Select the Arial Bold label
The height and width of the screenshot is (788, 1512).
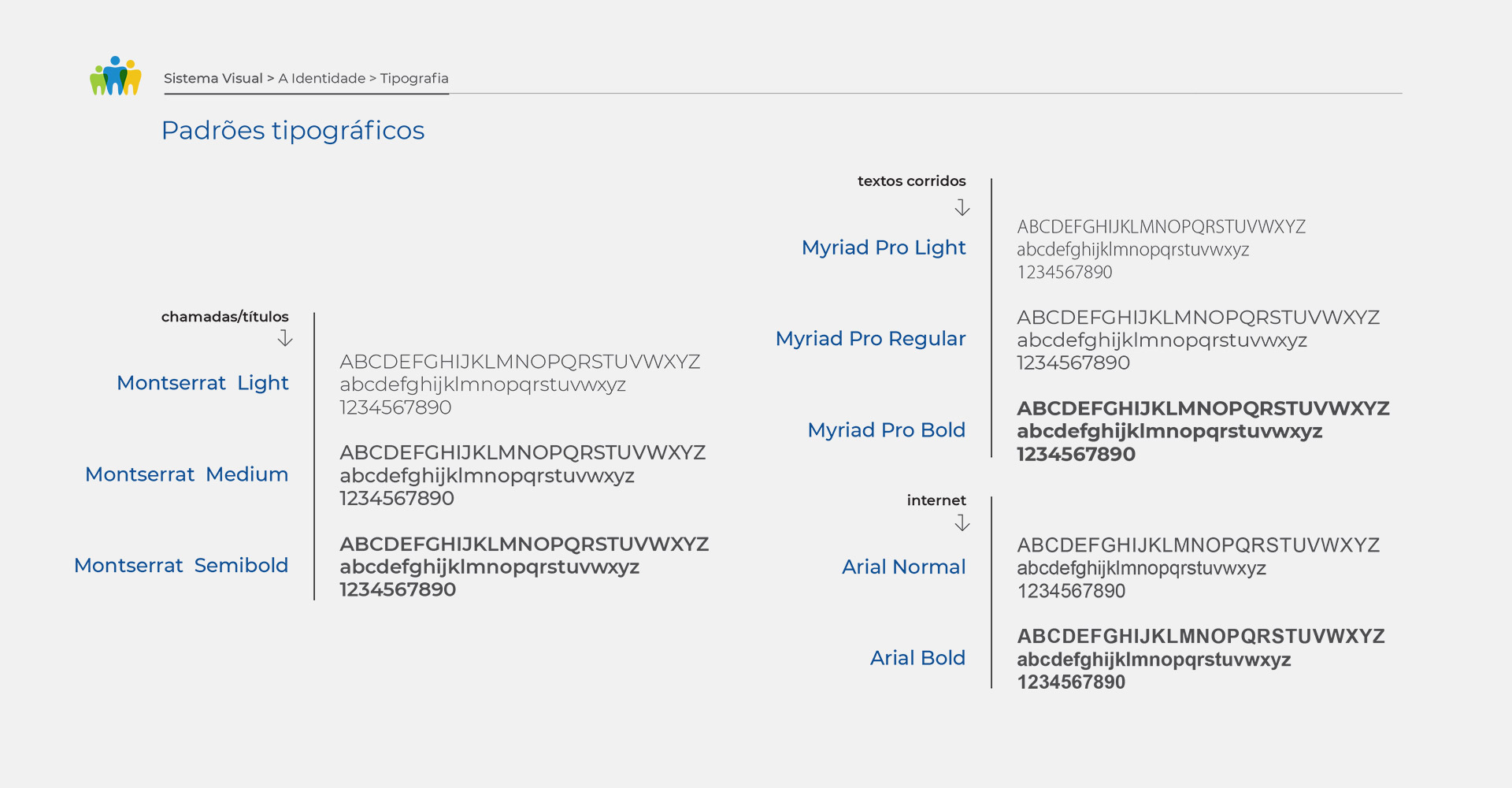(917, 658)
